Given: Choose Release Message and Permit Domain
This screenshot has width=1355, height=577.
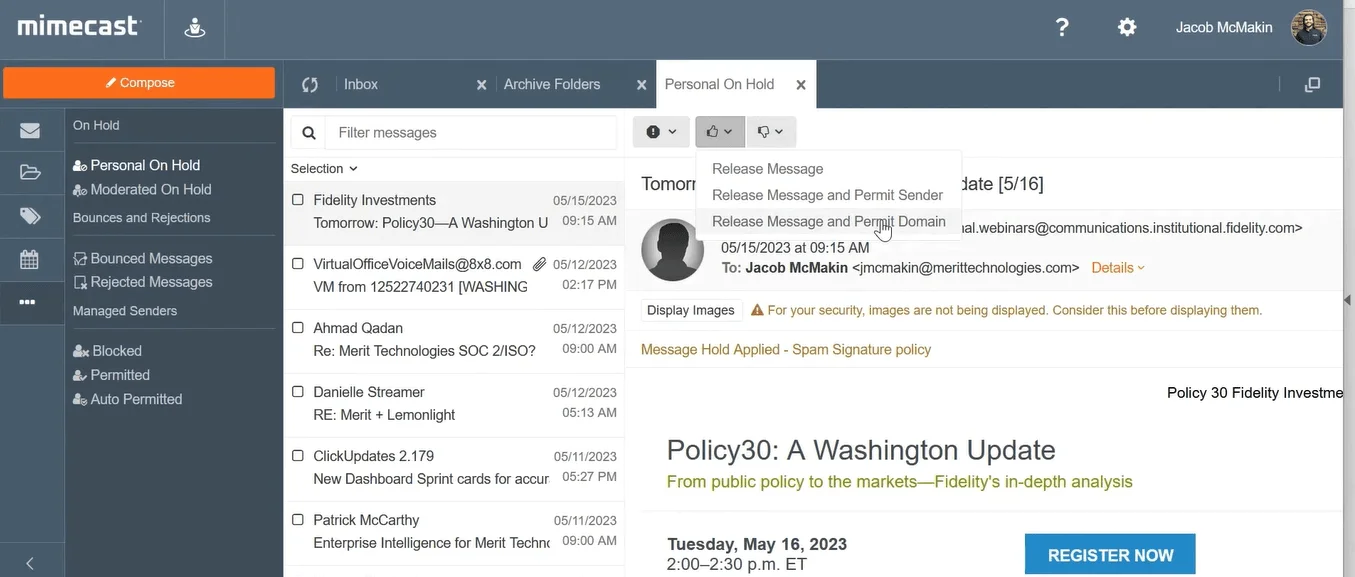Looking at the screenshot, I should [x=828, y=222].
